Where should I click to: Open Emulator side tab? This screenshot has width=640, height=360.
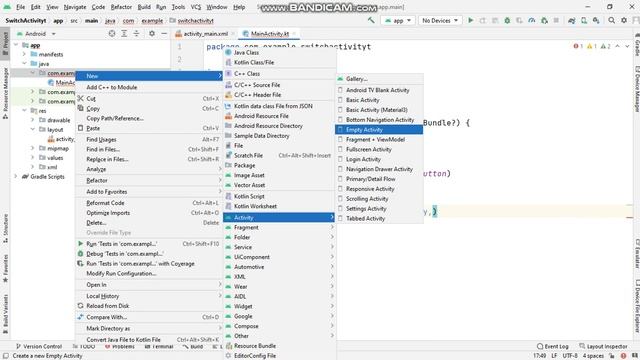(636, 253)
